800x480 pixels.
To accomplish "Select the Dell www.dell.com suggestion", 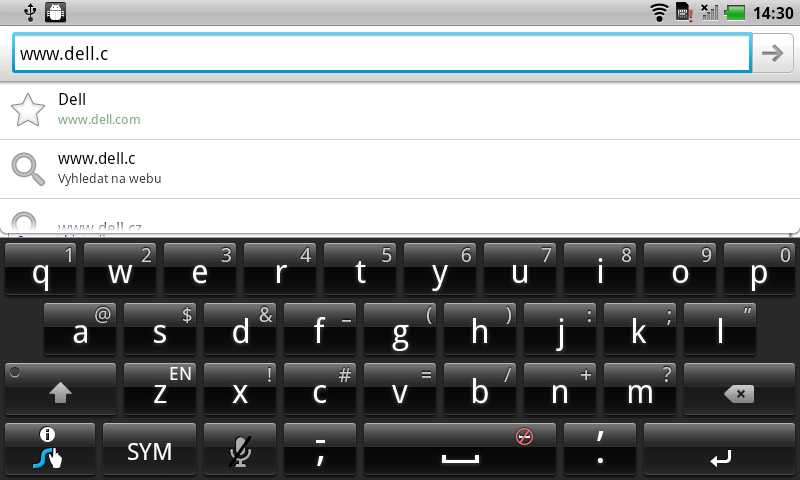I will (400, 110).
